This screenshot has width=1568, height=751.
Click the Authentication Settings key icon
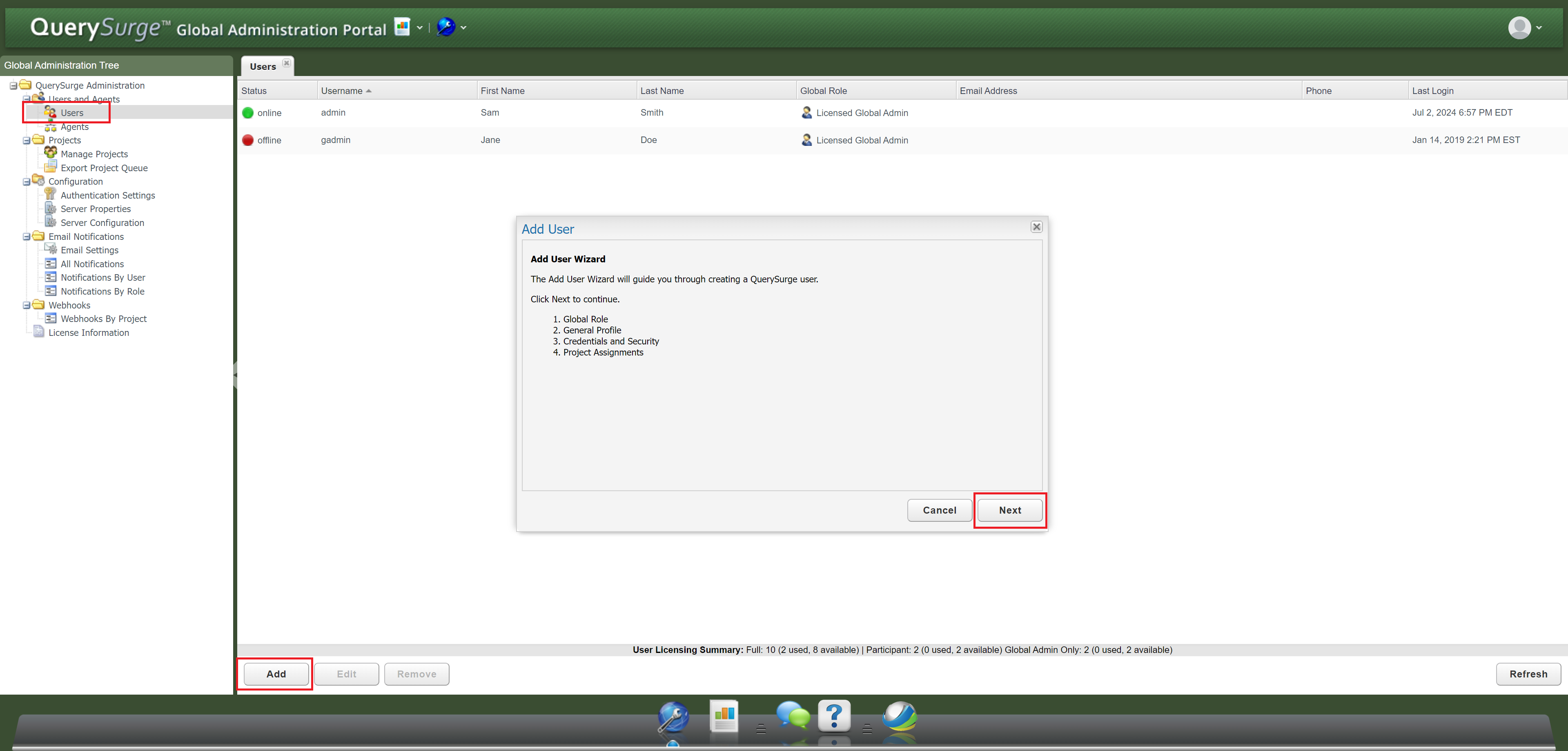(x=51, y=194)
